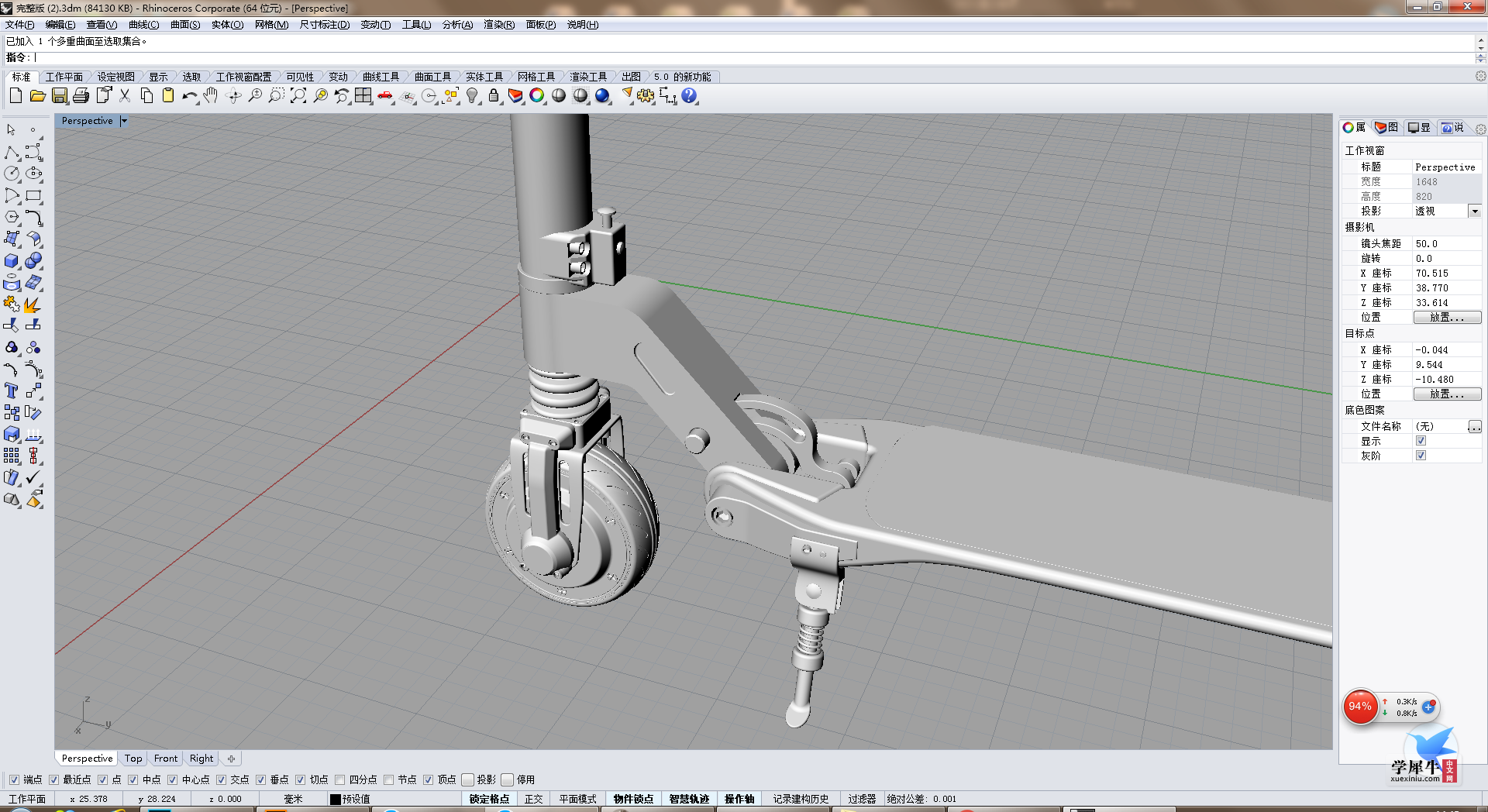Click the red car icon
1488x812 pixels.
(385, 96)
